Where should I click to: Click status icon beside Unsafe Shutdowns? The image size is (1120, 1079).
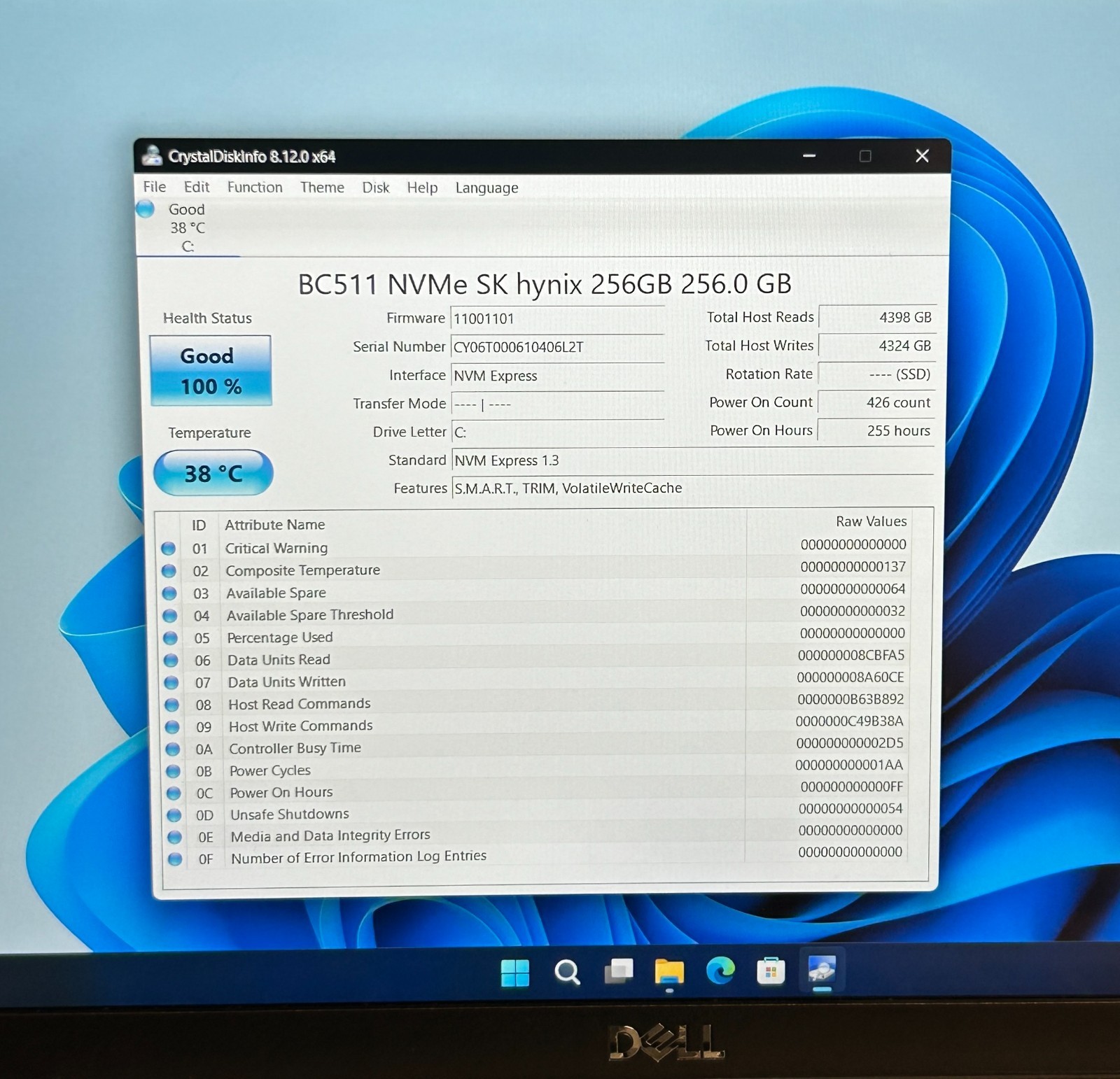[174, 815]
